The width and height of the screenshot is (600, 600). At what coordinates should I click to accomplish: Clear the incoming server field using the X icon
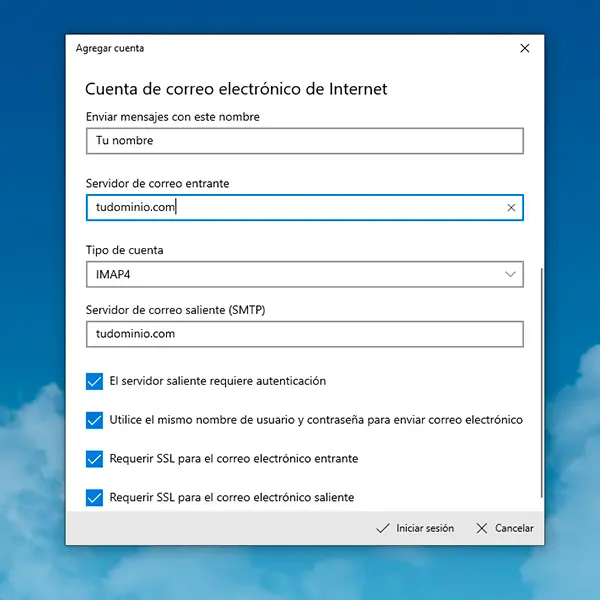[511, 208]
